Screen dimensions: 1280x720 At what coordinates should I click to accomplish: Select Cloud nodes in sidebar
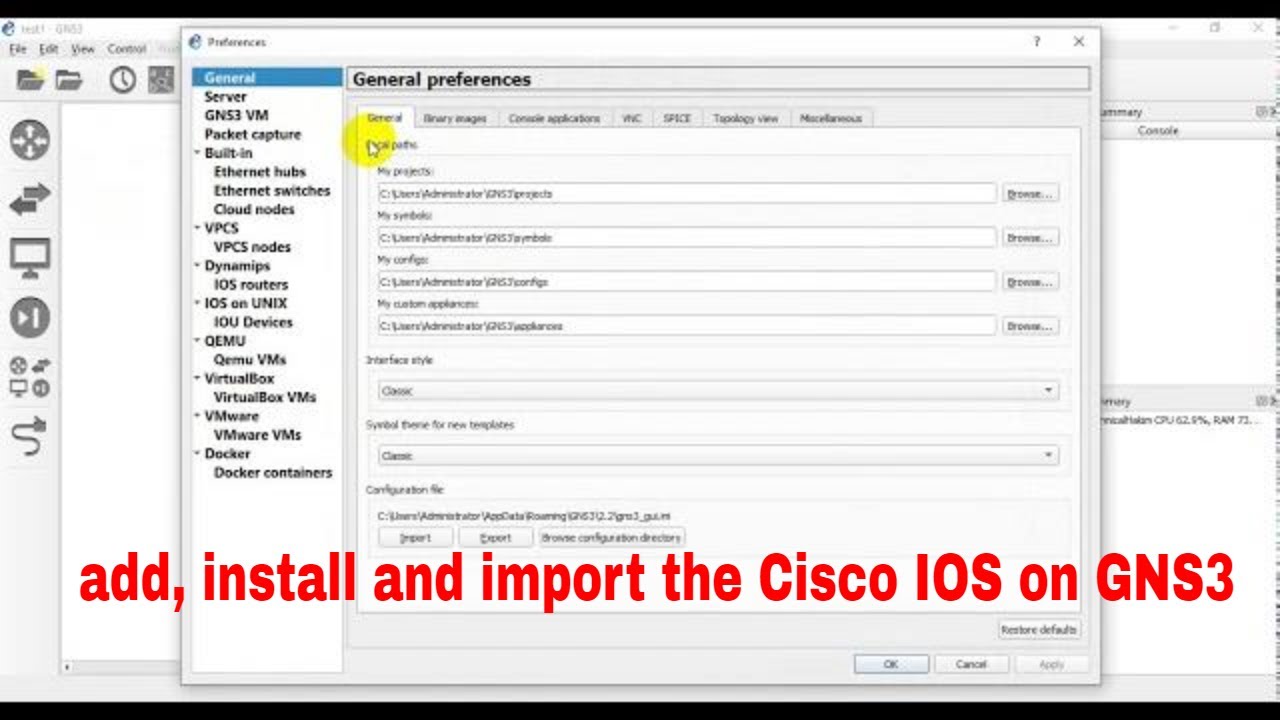(x=254, y=209)
